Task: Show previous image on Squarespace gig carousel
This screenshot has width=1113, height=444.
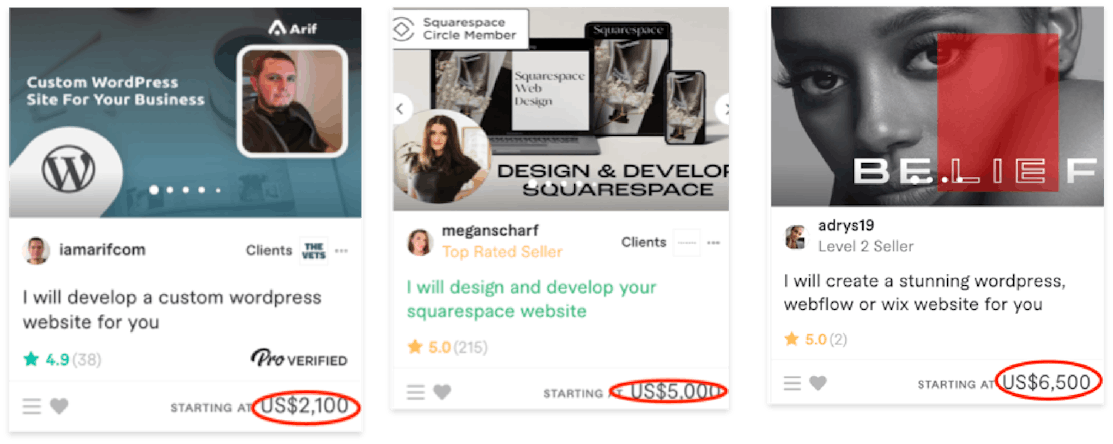Action: tap(401, 109)
